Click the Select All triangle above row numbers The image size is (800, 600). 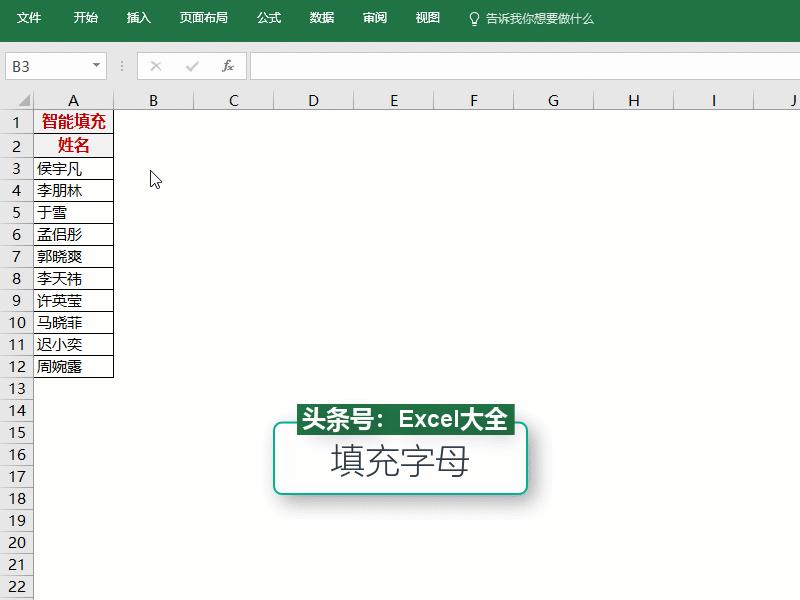click(x=22, y=100)
